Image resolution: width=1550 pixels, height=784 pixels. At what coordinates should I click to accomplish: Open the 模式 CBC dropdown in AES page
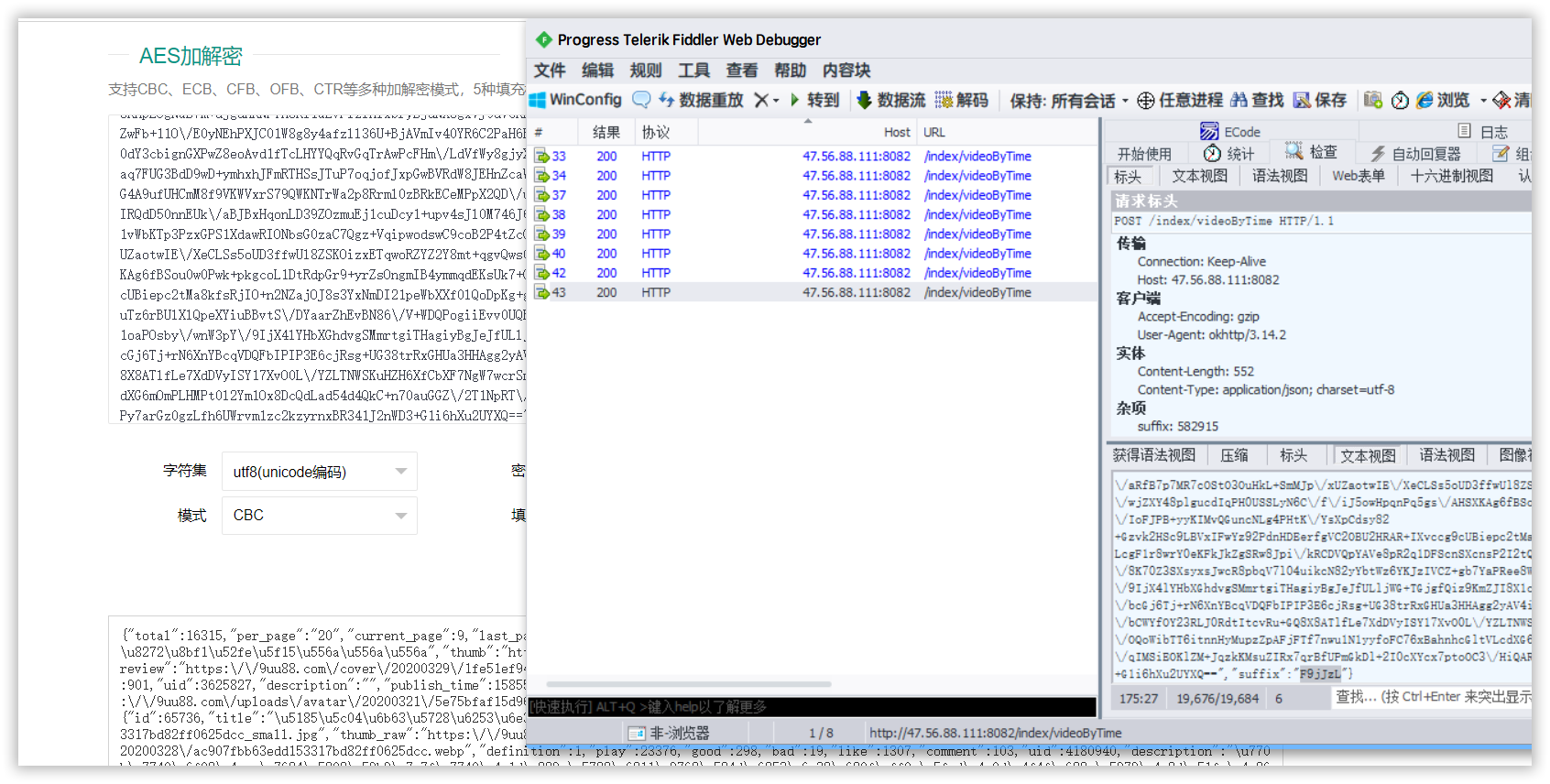point(319,516)
